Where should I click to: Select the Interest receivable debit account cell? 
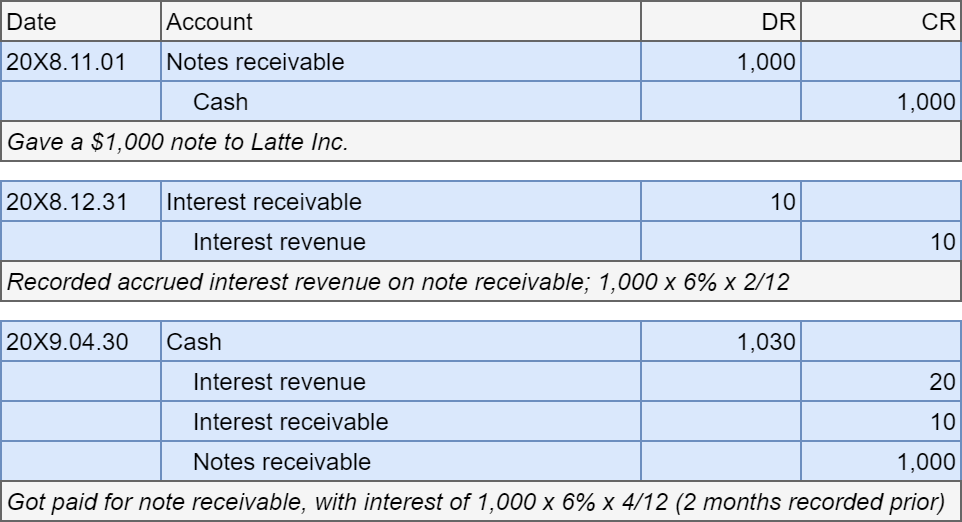[401, 201]
